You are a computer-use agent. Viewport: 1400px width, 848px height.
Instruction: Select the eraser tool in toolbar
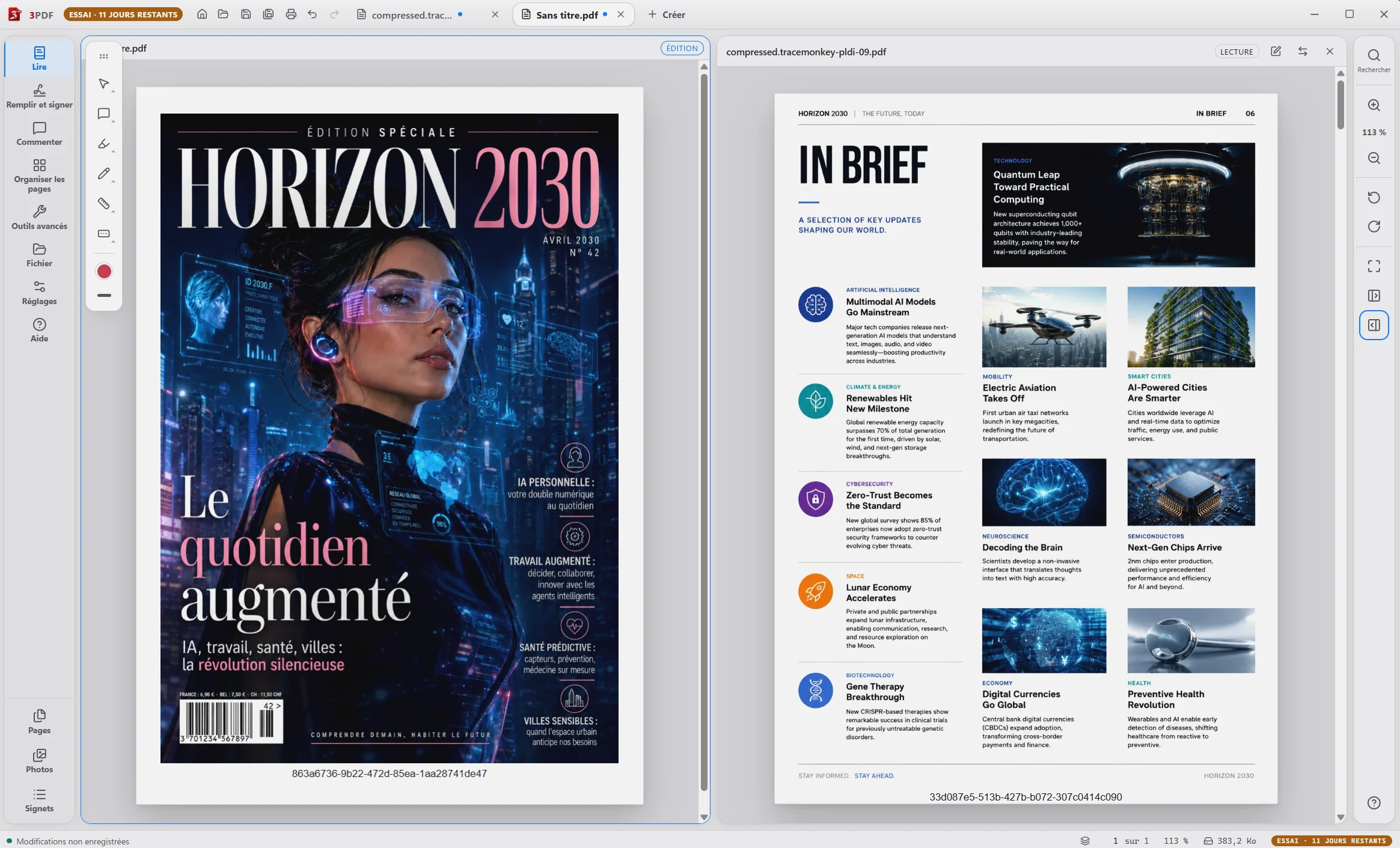(103, 203)
